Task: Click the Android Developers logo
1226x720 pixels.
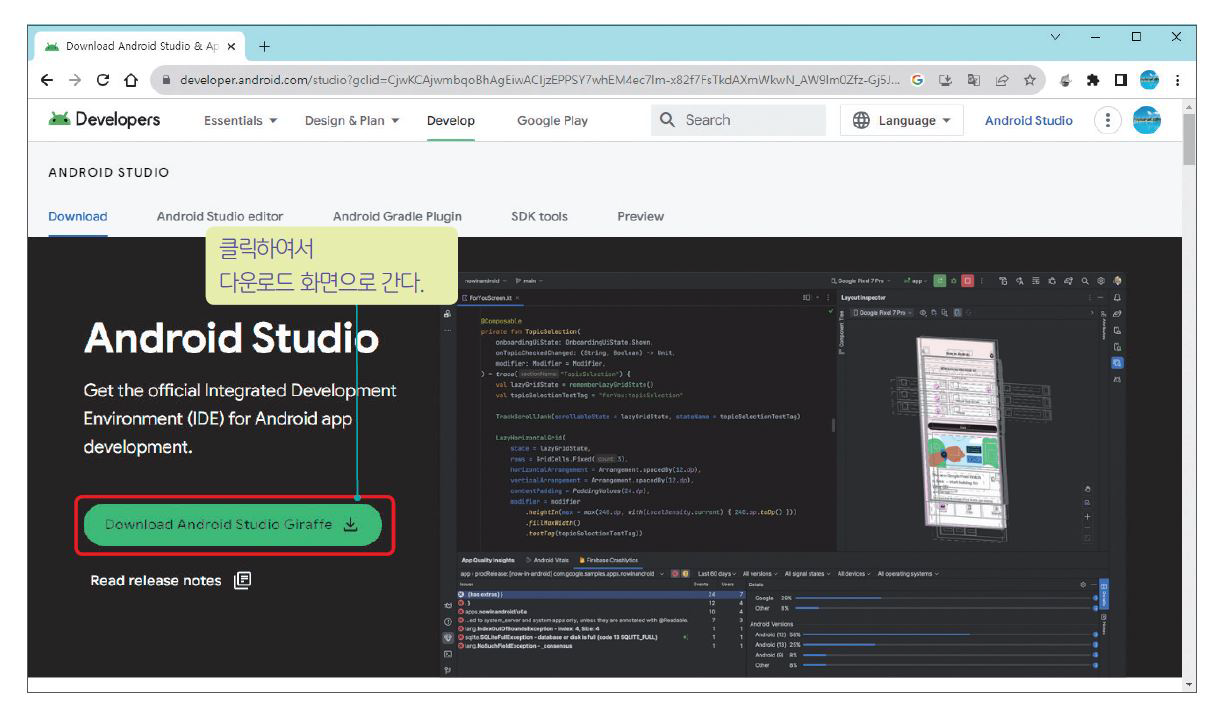Action: tap(104, 119)
